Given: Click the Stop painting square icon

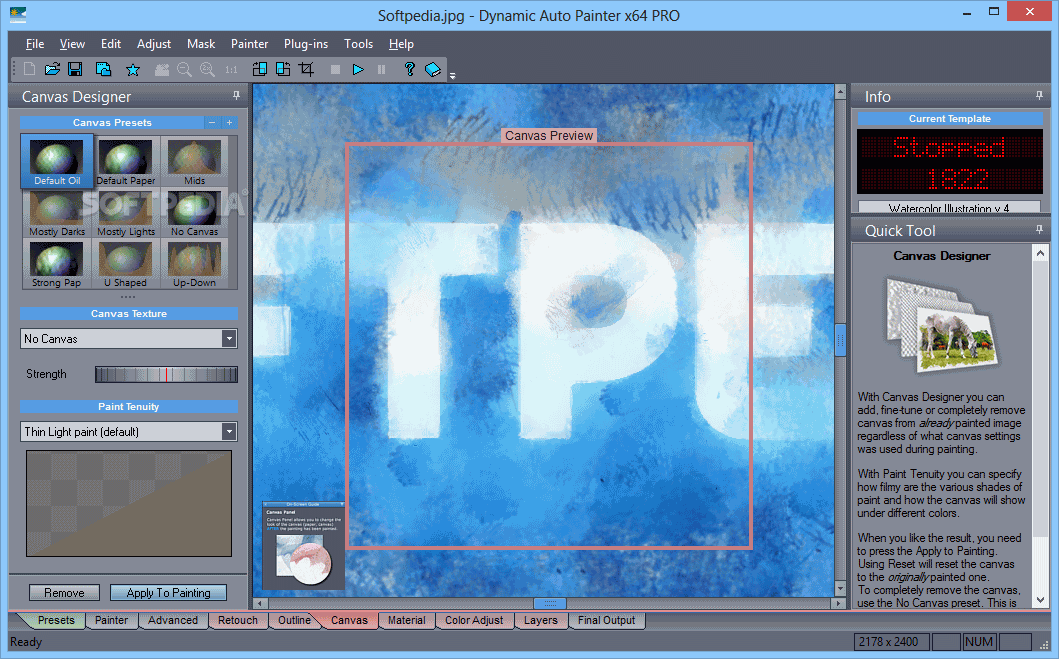Looking at the screenshot, I should 335,69.
